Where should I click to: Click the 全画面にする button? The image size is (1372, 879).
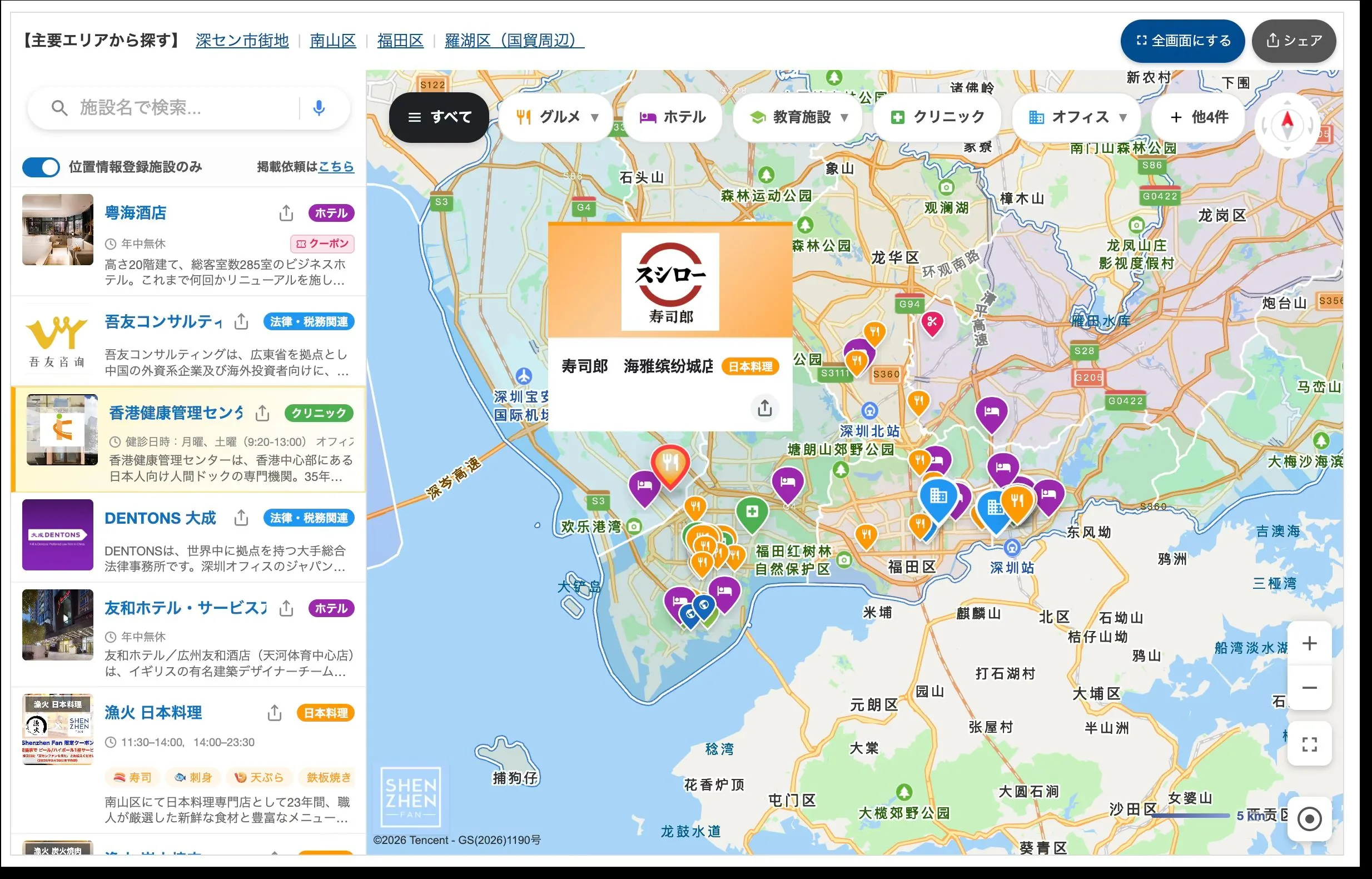1182,41
